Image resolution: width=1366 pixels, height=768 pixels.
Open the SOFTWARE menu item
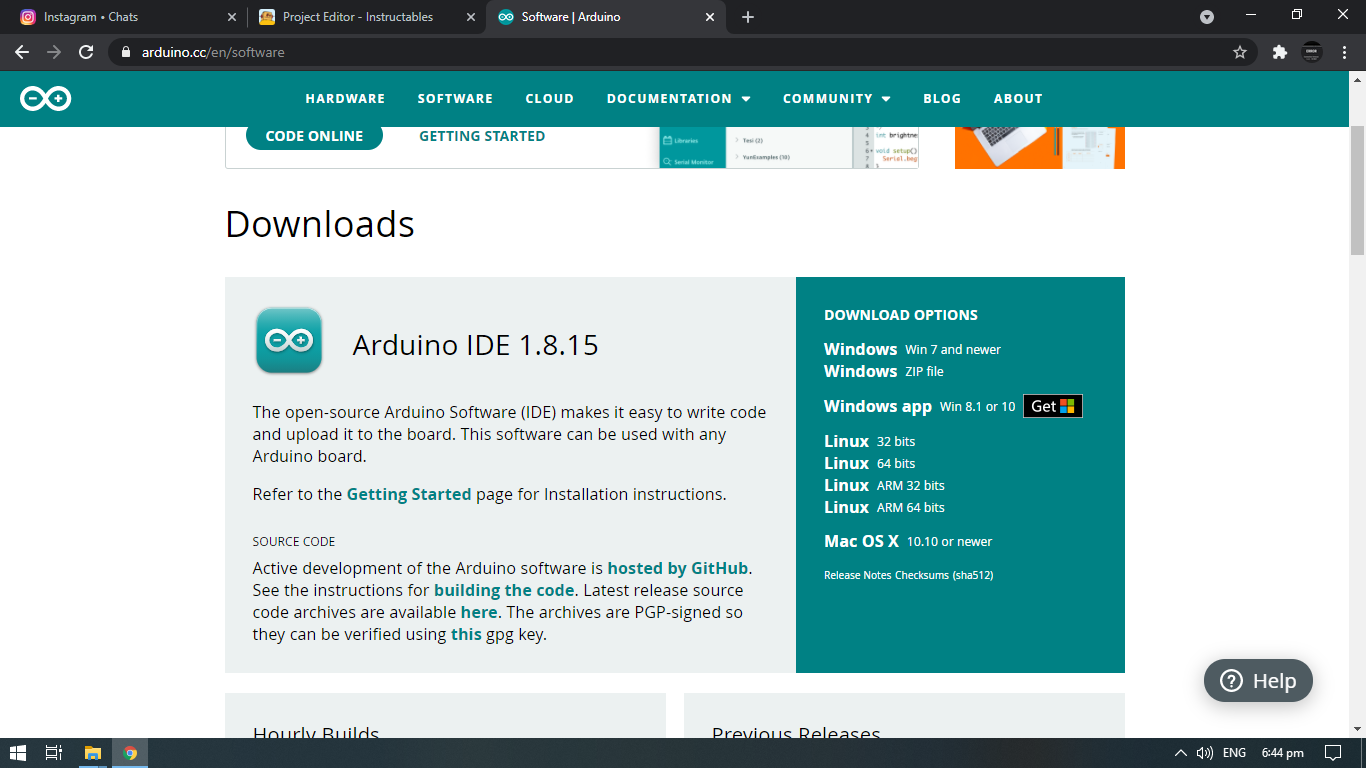(x=455, y=98)
